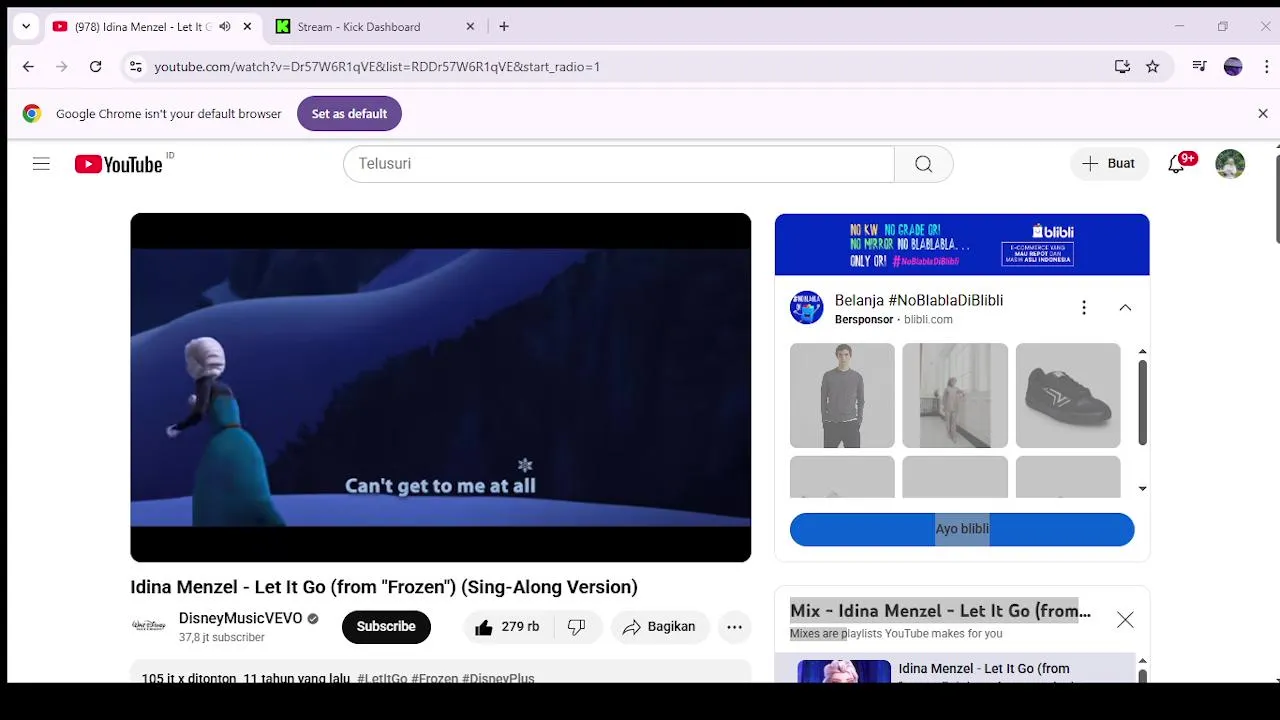
Task: Open more actions menu below video
Action: click(734, 627)
